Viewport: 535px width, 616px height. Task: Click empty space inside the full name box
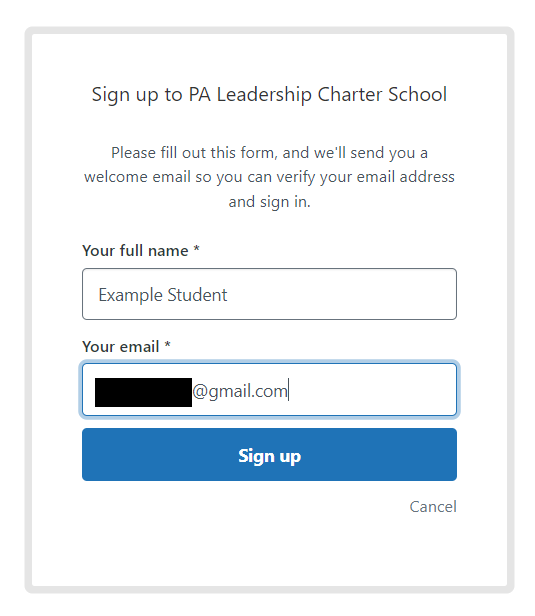click(x=342, y=294)
